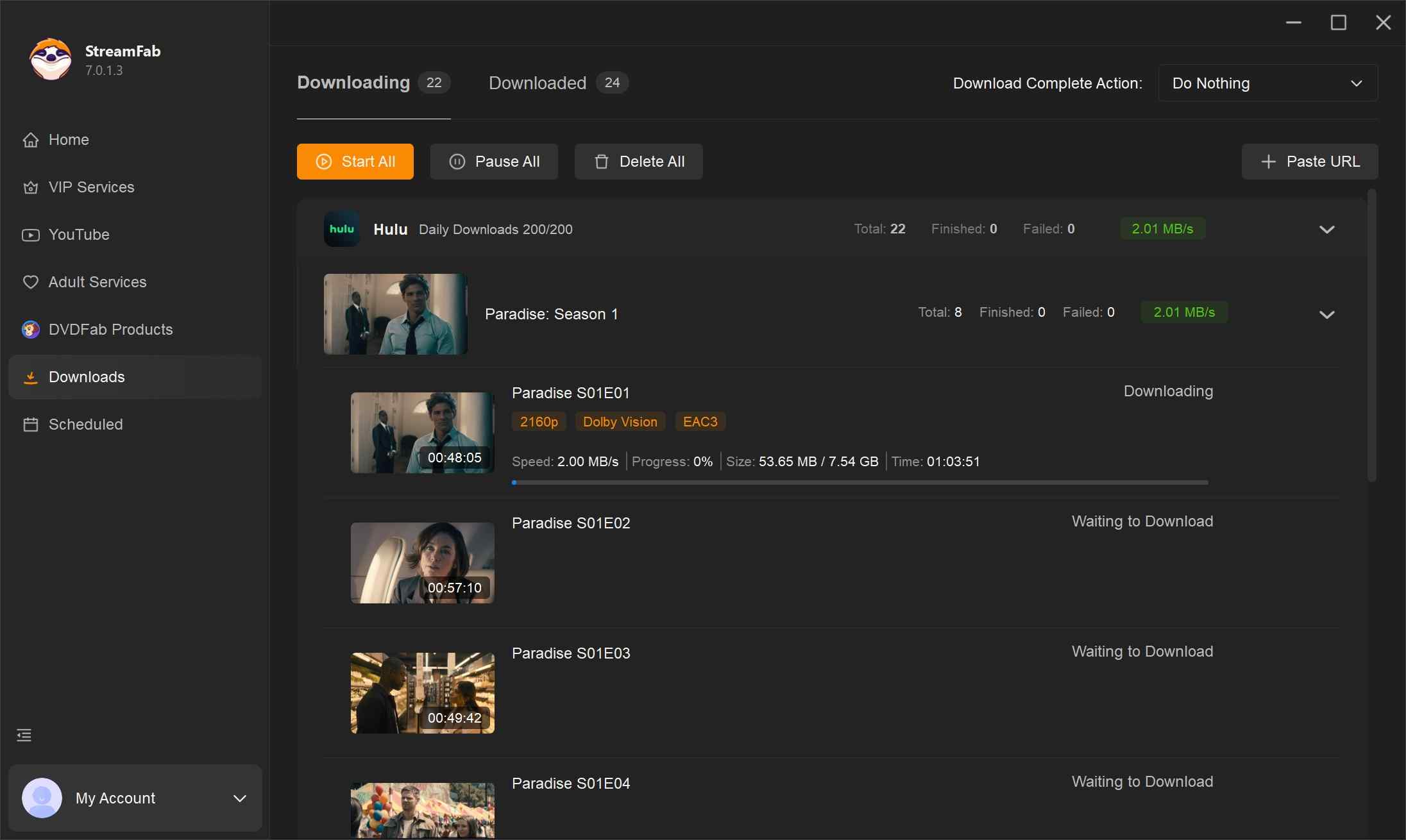
Task: Switch to the Downloaded tab
Action: (538, 83)
